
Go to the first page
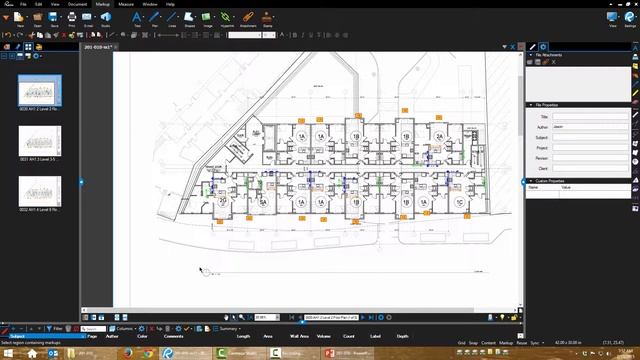click(291, 317)
